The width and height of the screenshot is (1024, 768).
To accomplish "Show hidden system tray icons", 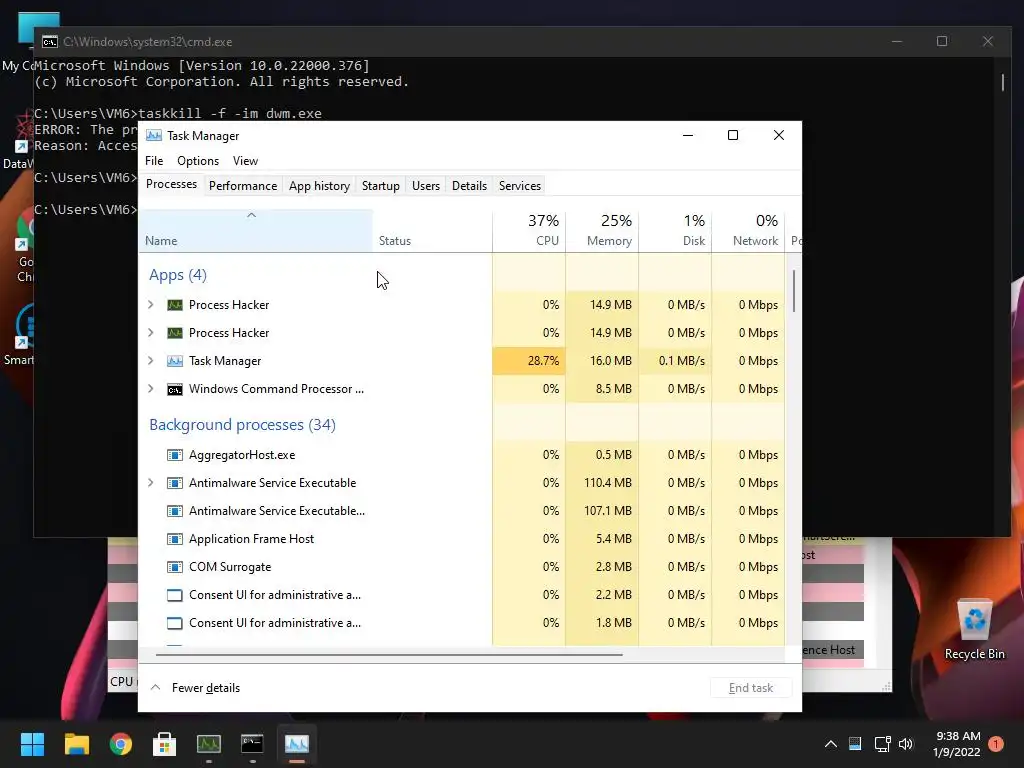I will 831,744.
